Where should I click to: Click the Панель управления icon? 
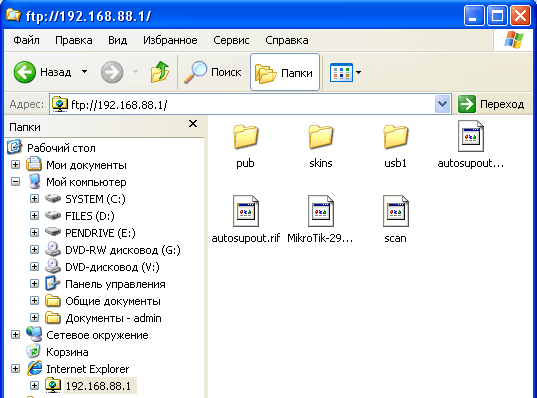click(53, 283)
